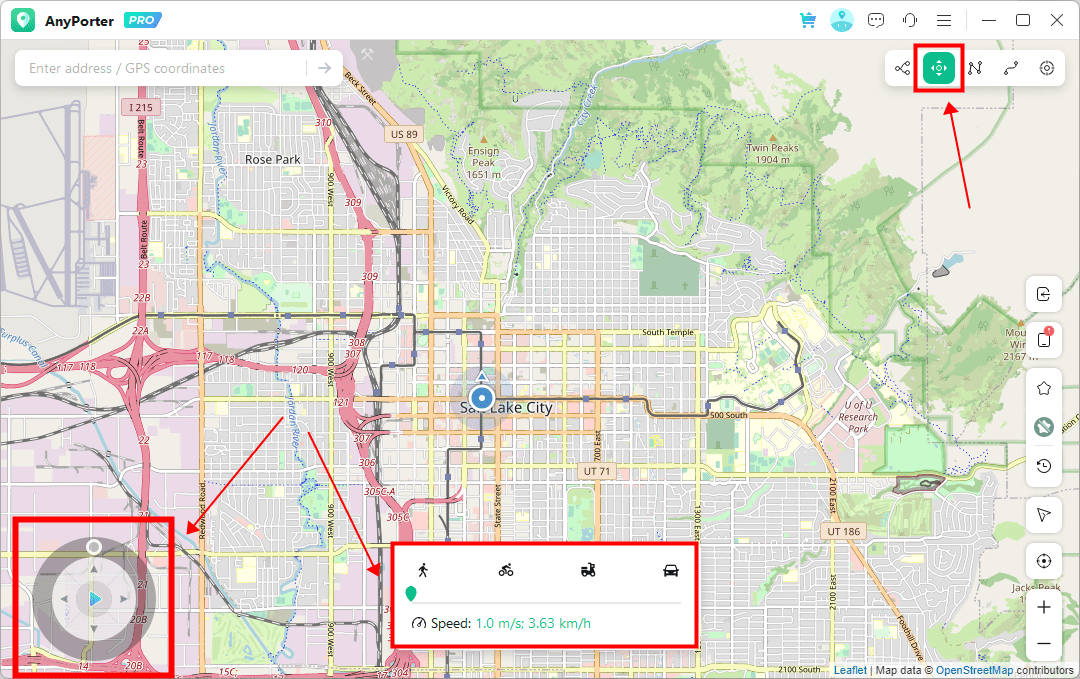Click the green speed slider handle
This screenshot has height=679, width=1080.
[x=411, y=594]
